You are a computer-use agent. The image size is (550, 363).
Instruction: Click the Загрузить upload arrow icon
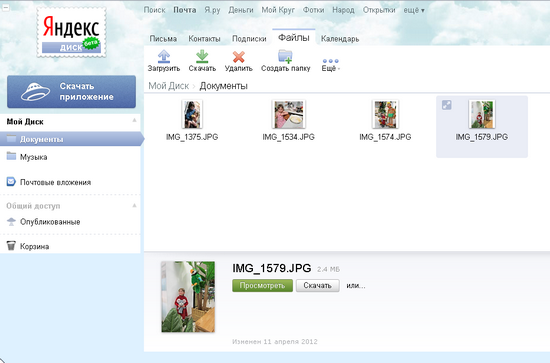(164, 56)
